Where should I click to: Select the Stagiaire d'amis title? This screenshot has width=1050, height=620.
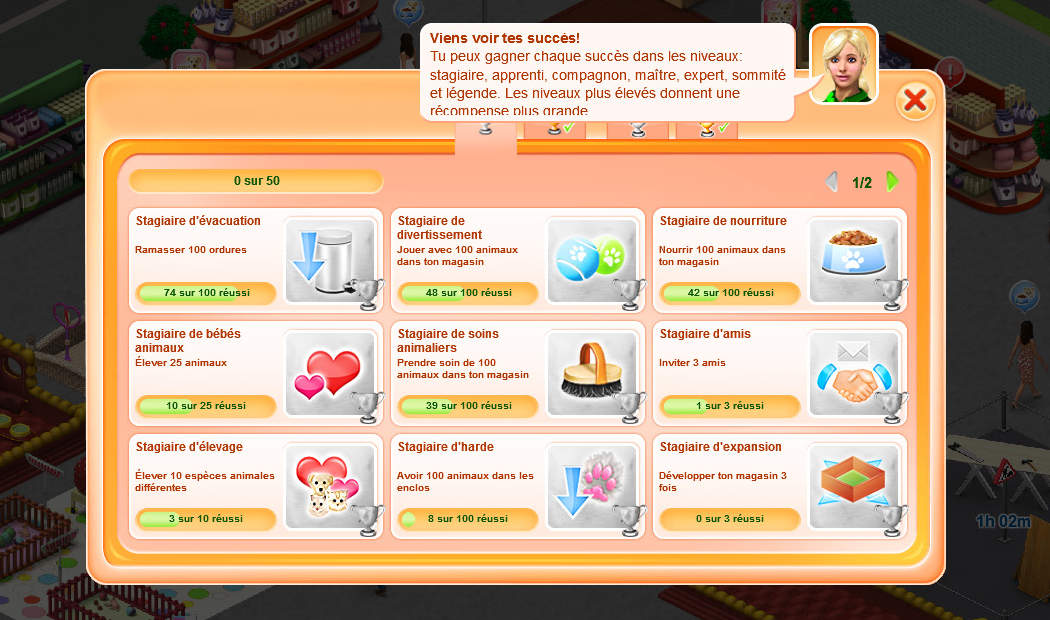705,333
